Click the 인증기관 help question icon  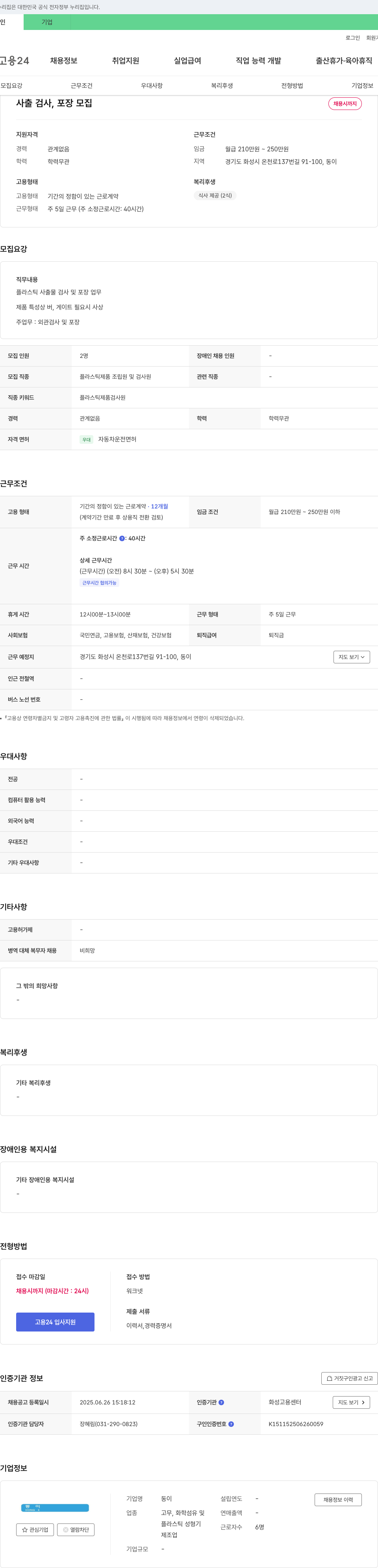[x=221, y=1402]
